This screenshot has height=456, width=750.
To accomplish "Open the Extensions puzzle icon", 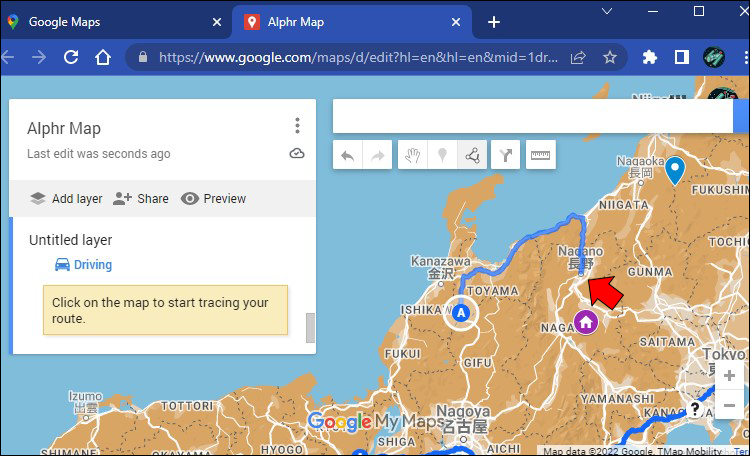I will click(649, 57).
